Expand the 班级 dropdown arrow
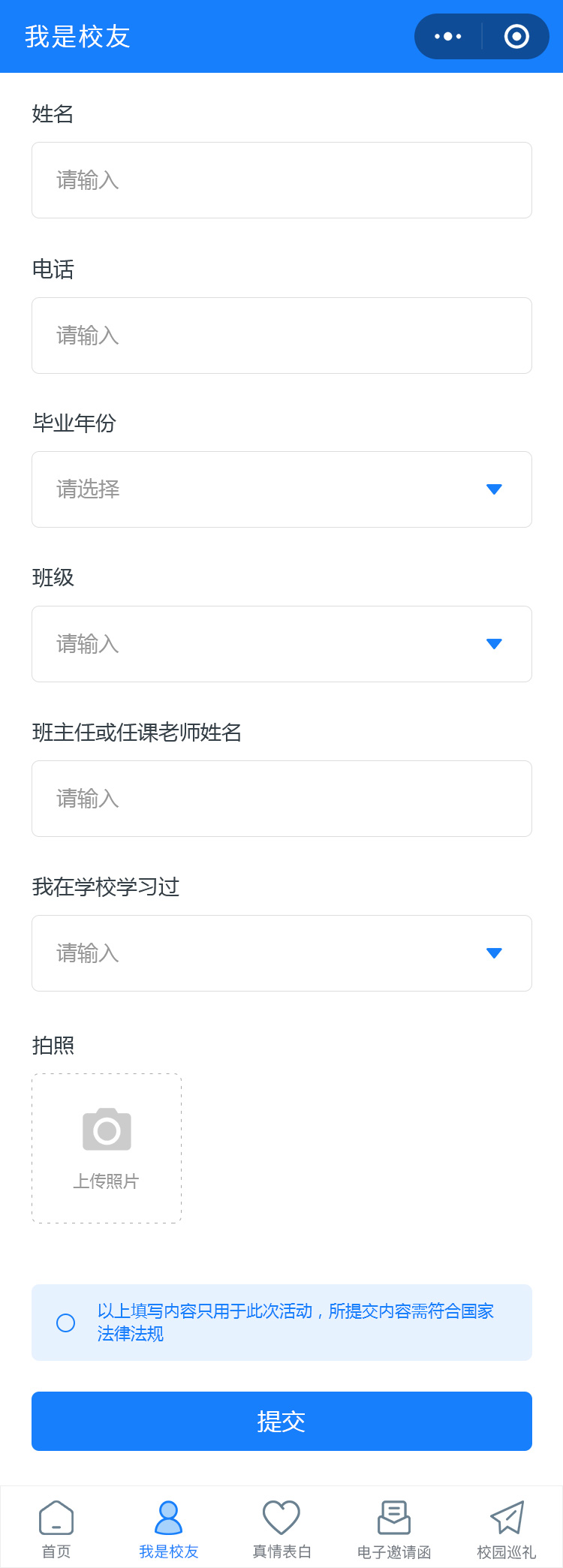 [x=494, y=644]
